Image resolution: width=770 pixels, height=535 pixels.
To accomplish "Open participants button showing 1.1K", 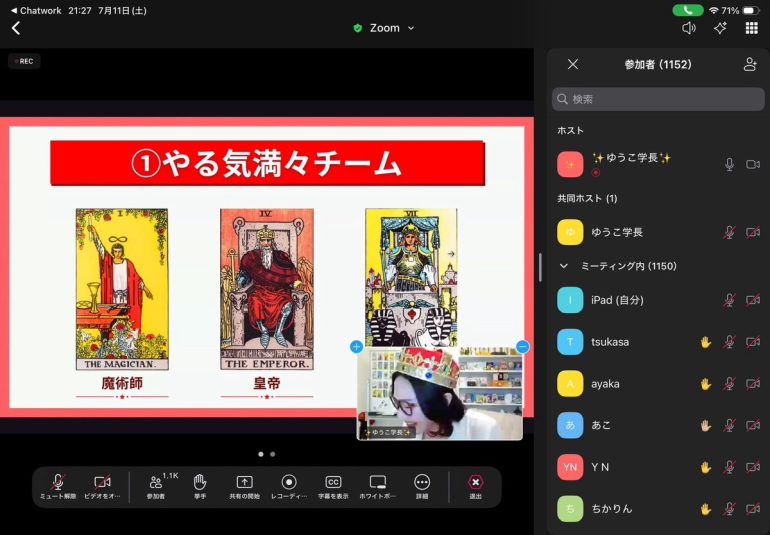I will pyautogui.click(x=158, y=487).
